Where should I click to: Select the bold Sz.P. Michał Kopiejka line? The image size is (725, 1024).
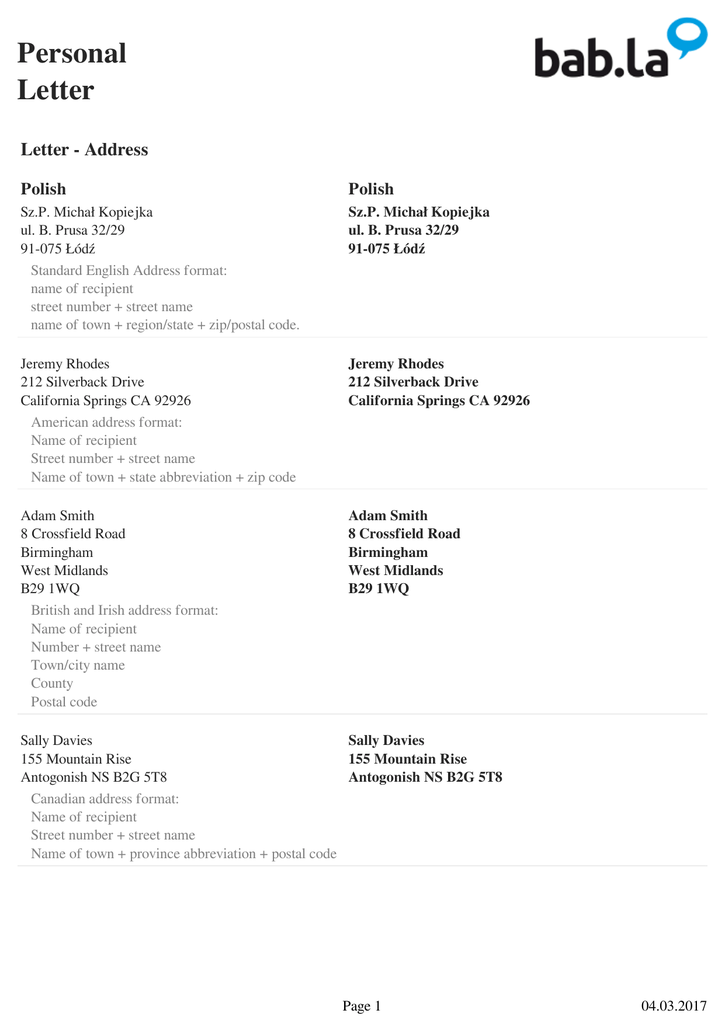coord(418,212)
